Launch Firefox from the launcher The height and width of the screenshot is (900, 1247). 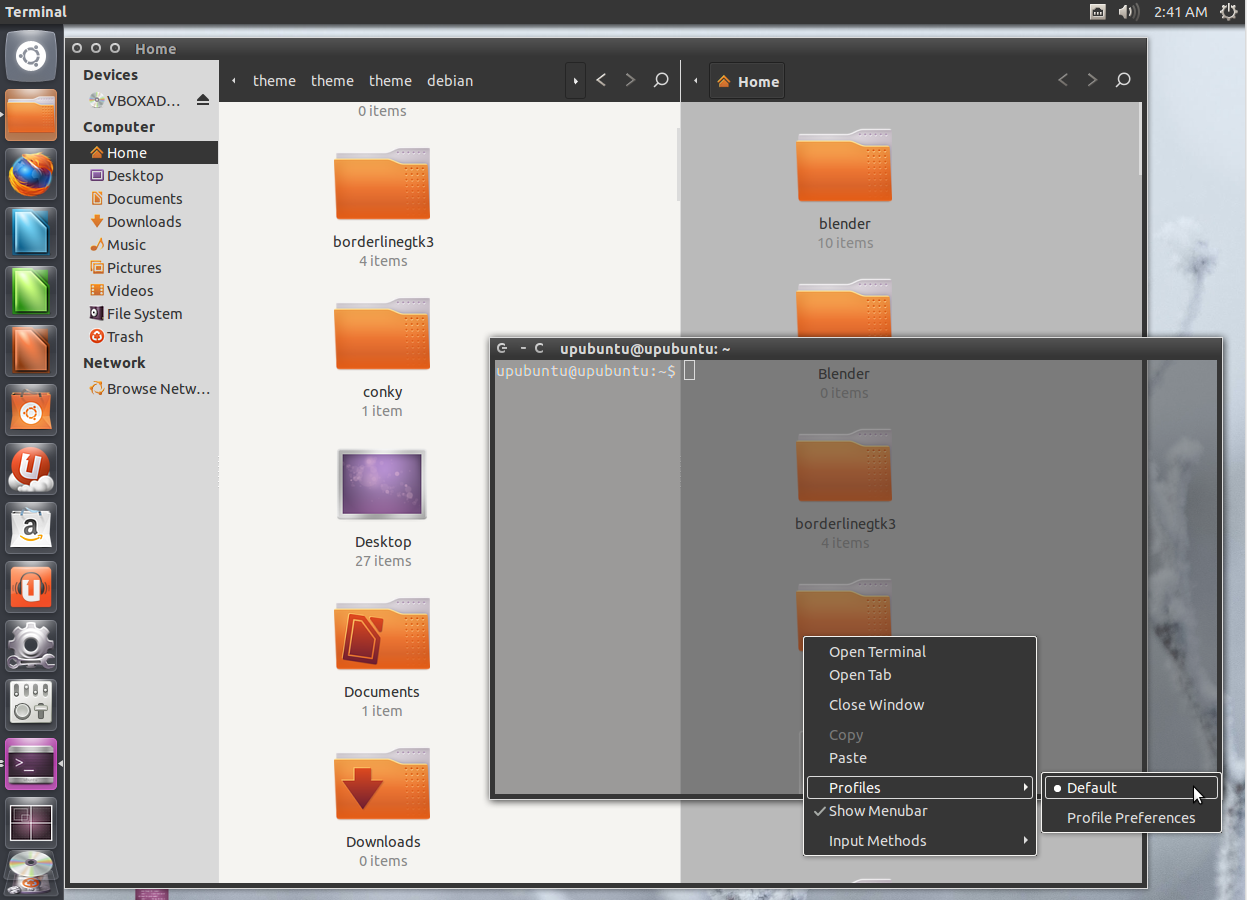[31, 174]
